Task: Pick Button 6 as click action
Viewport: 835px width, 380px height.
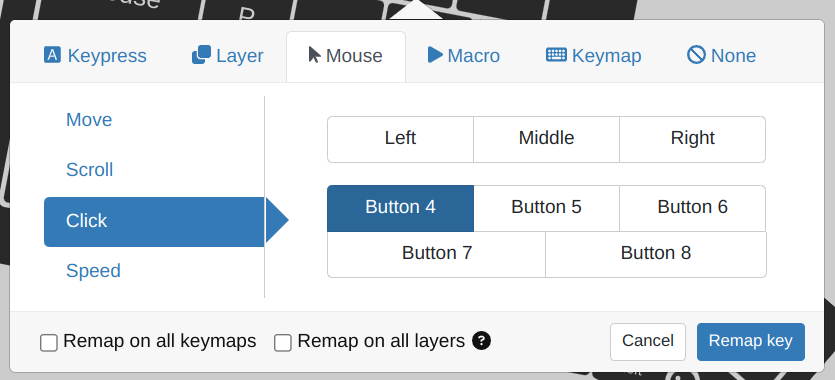Action: pos(692,208)
